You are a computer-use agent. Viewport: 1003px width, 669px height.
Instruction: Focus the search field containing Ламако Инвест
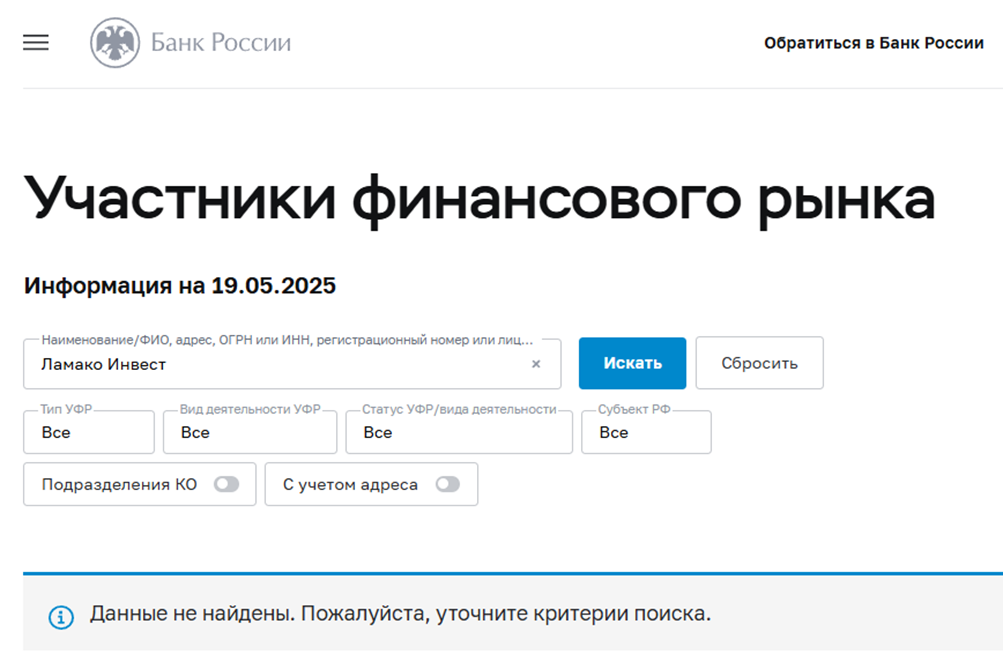click(292, 364)
